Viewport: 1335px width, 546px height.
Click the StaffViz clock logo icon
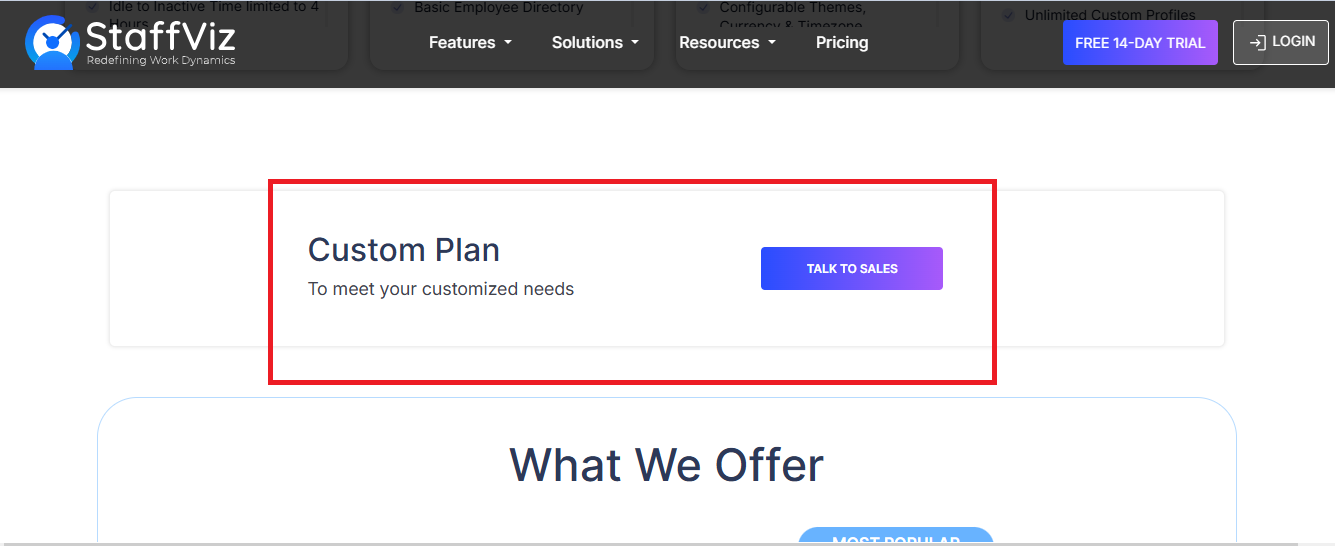point(51,43)
